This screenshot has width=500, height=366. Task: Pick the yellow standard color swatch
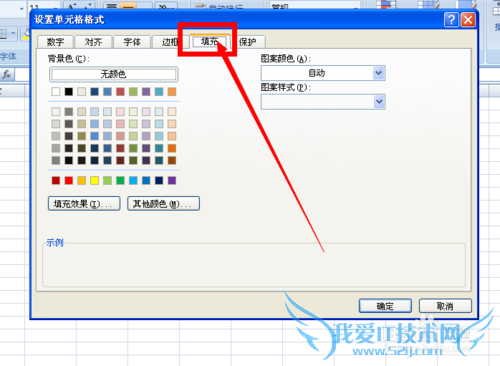[95, 180]
